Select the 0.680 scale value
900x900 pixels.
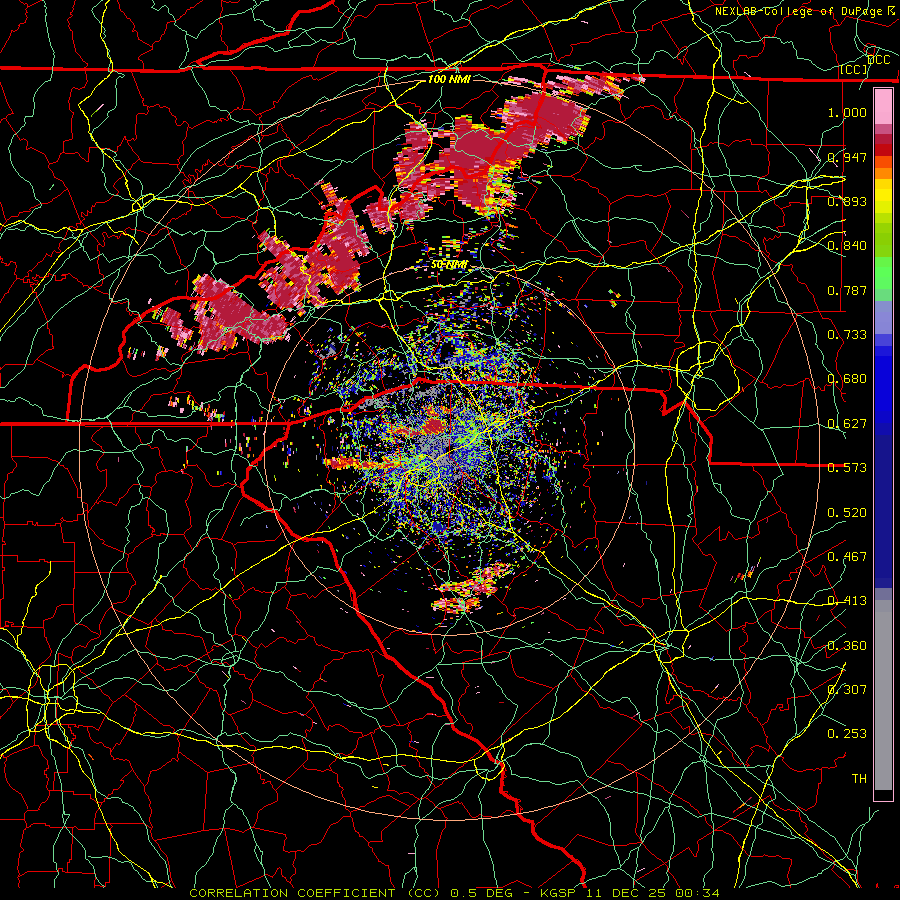tap(847, 379)
